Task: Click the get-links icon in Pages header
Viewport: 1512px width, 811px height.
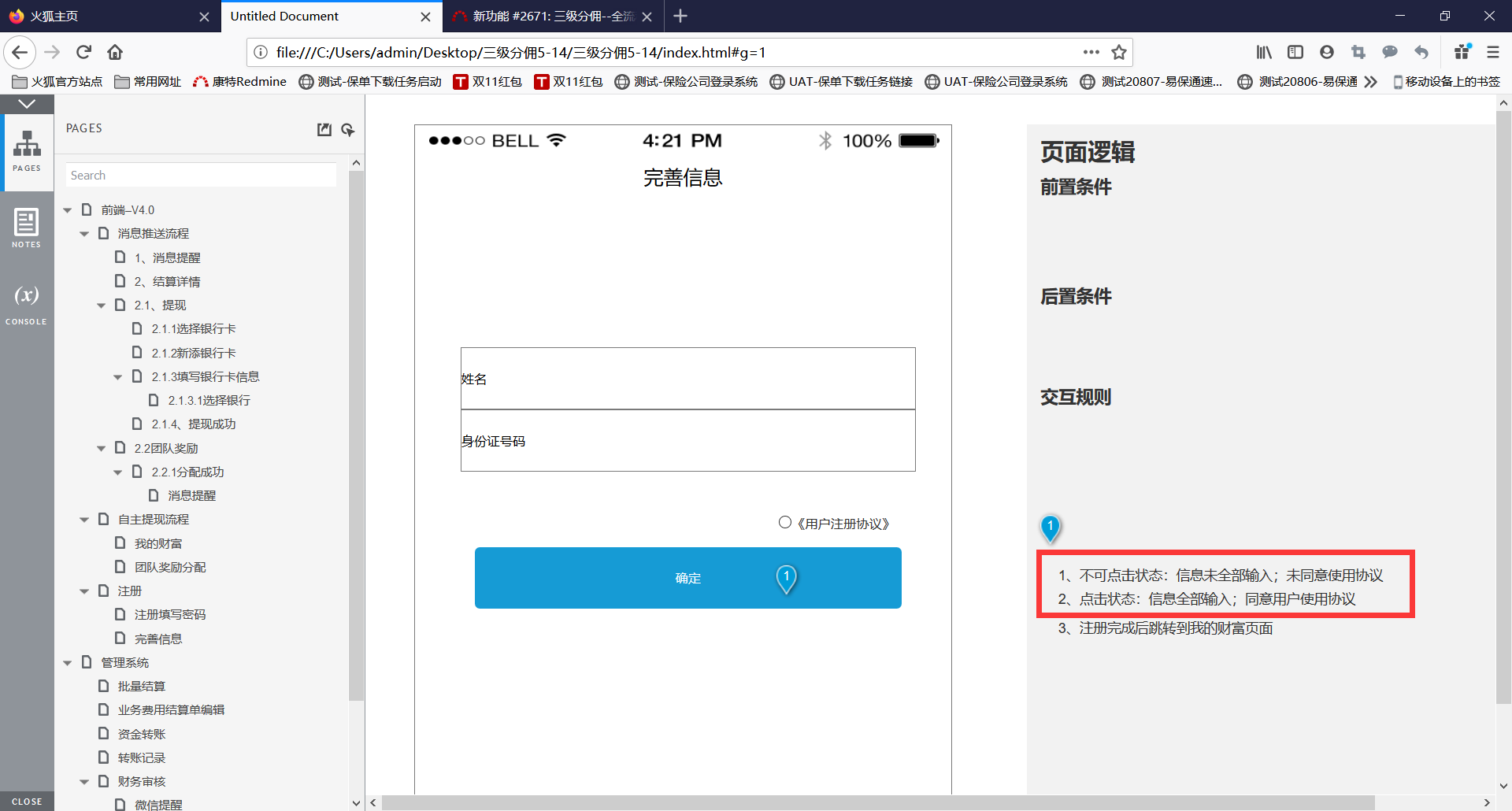Action: click(x=348, y=129)
